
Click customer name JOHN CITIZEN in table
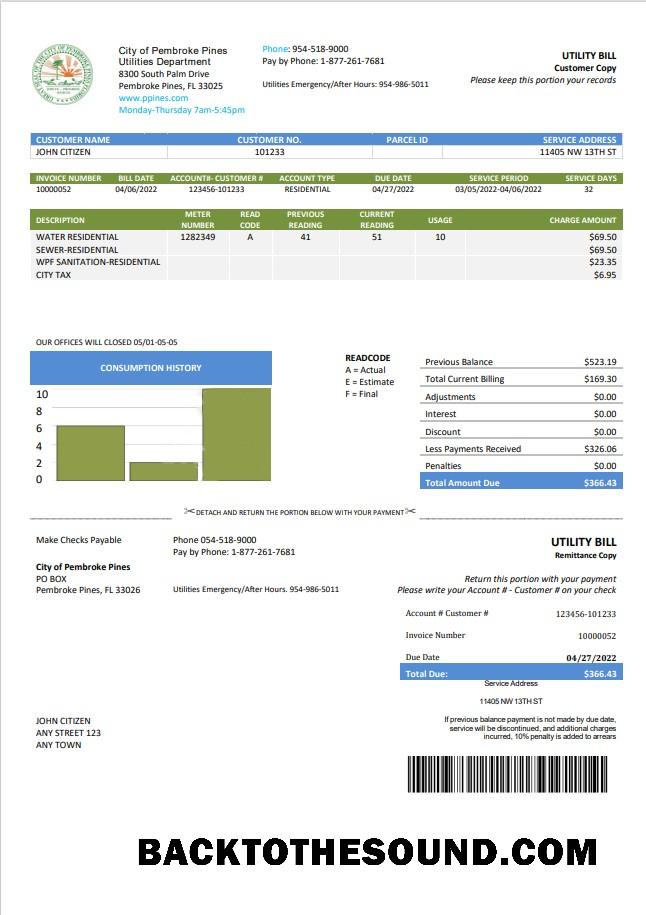(x=63, y=152)
